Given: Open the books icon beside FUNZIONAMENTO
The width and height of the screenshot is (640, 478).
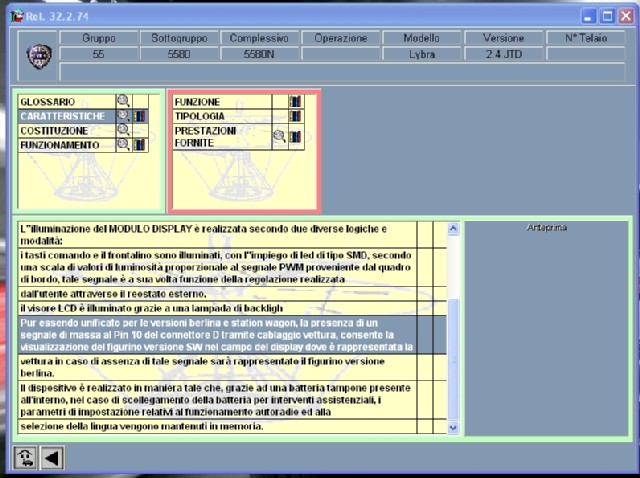Looking at the screenshot, I should tap(139, 145).
